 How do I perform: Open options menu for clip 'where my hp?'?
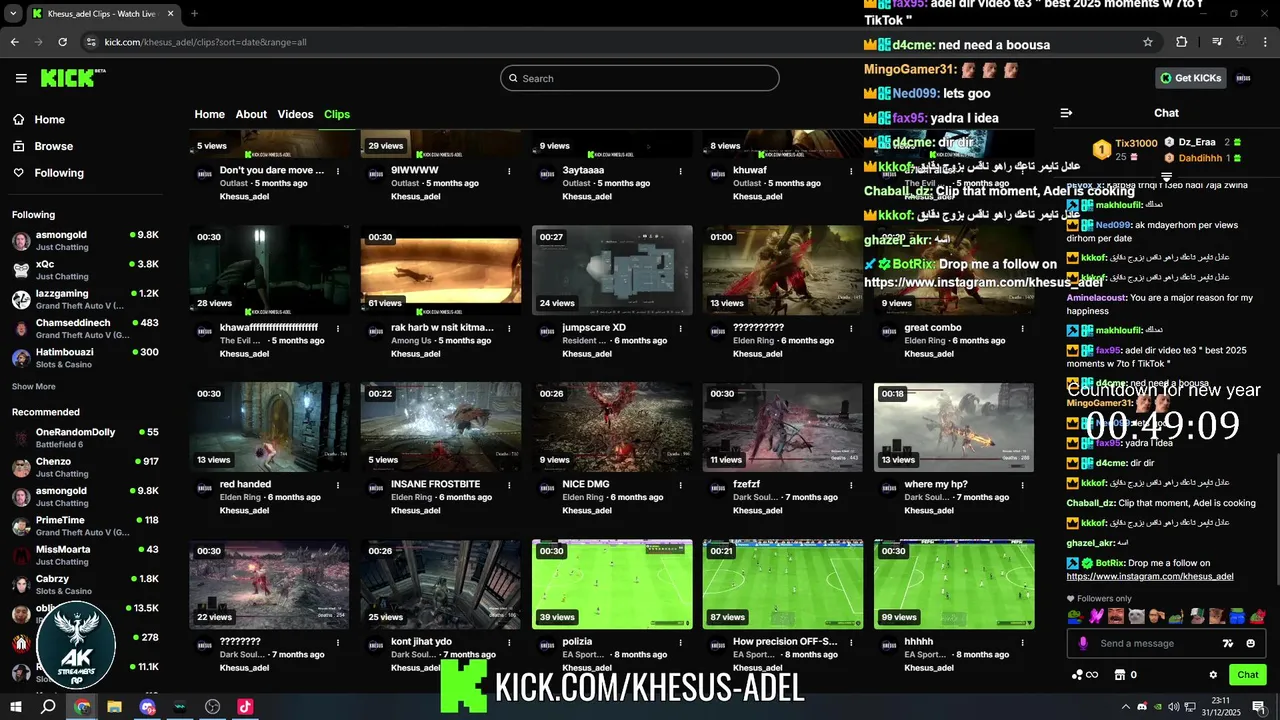1022,485
